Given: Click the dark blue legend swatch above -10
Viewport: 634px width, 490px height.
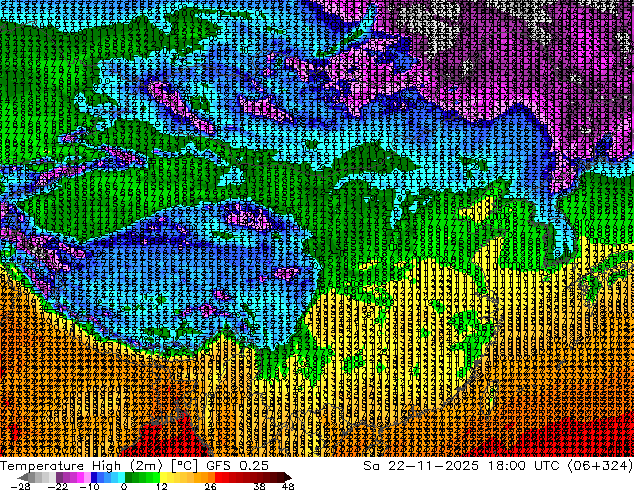Looking at the screenshot, I should (x=94, y=477).
